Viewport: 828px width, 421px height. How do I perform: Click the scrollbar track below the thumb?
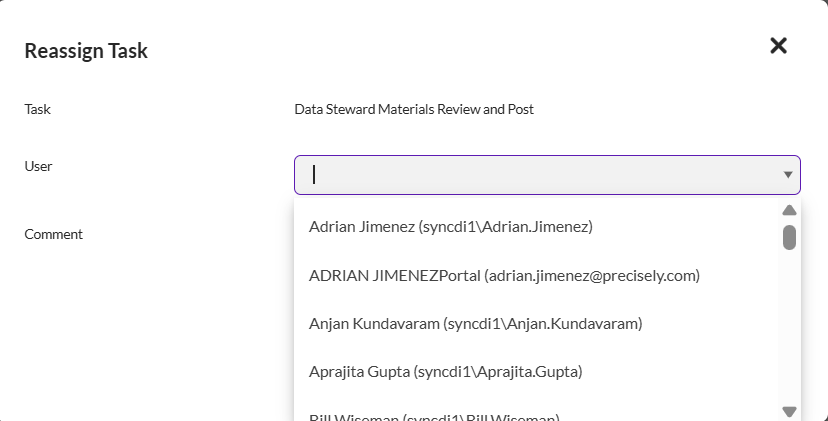[x=789, y=330]
